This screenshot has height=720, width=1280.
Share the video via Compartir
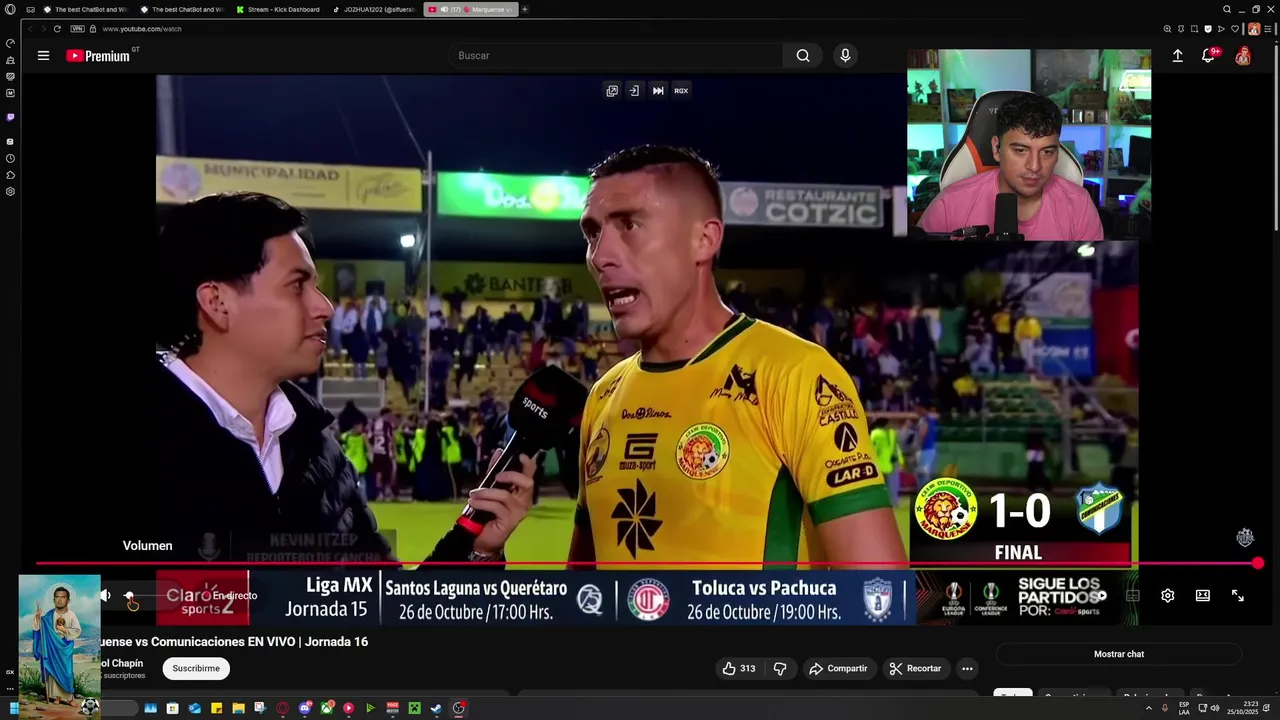point(838,668)
